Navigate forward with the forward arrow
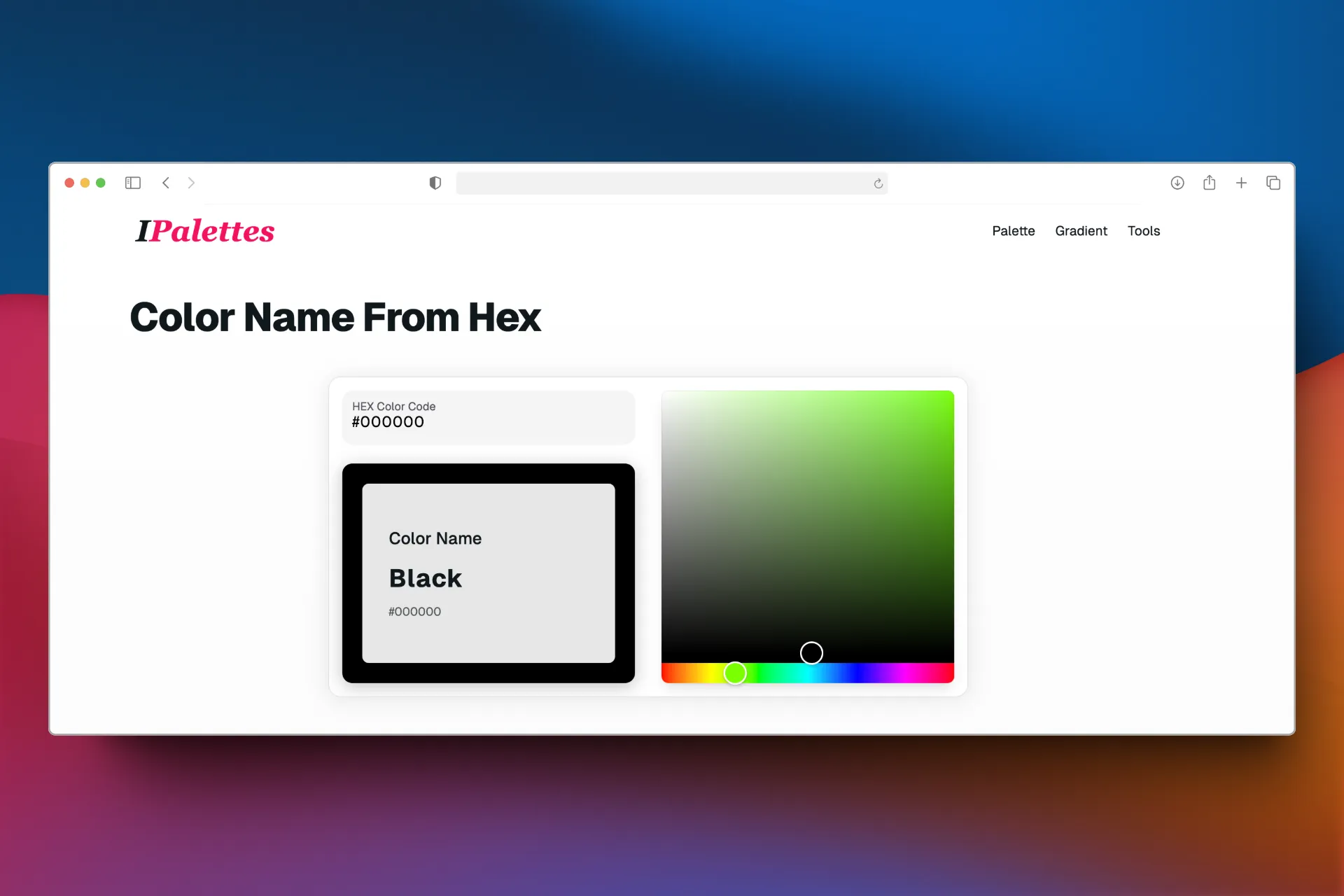 tap(192, 183)
